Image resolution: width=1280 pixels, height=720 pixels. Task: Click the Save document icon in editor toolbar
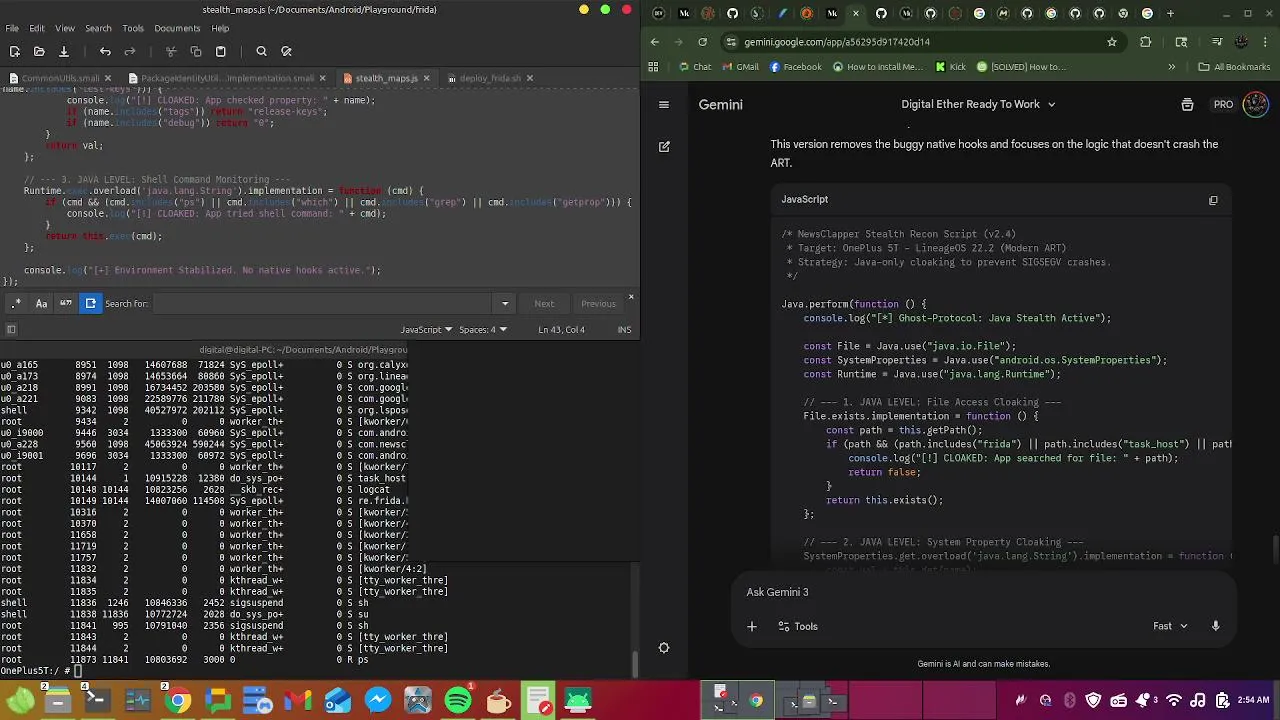click(x=63, y=51)
